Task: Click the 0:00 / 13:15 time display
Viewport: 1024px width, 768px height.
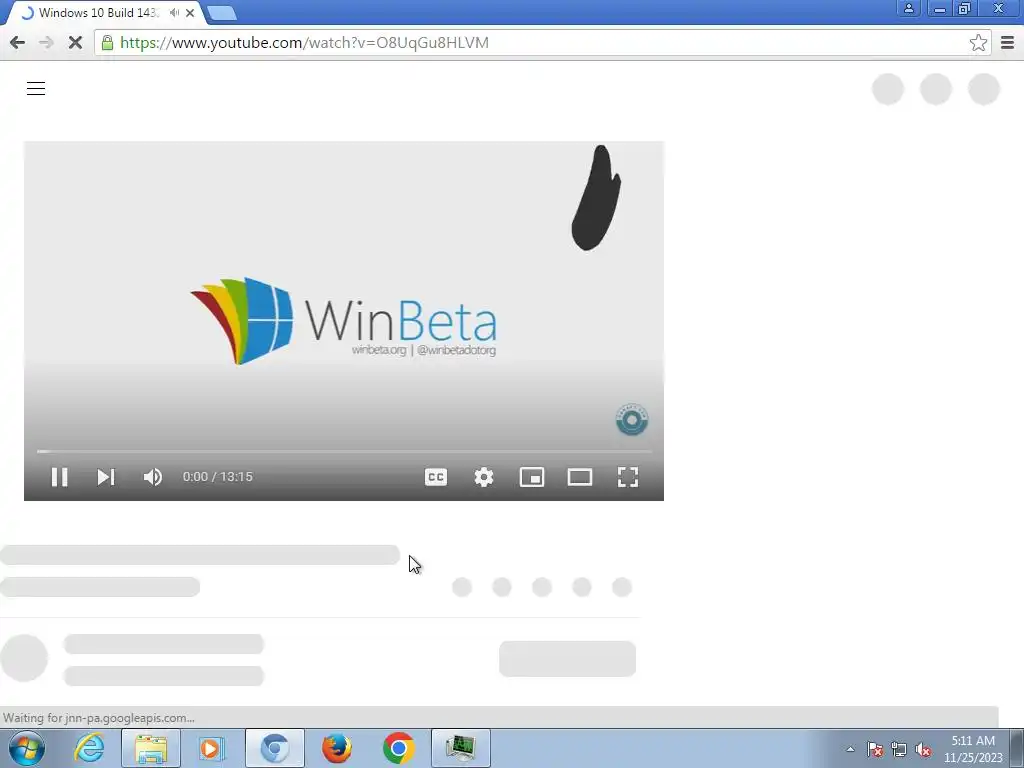Action: coord(217,477)
